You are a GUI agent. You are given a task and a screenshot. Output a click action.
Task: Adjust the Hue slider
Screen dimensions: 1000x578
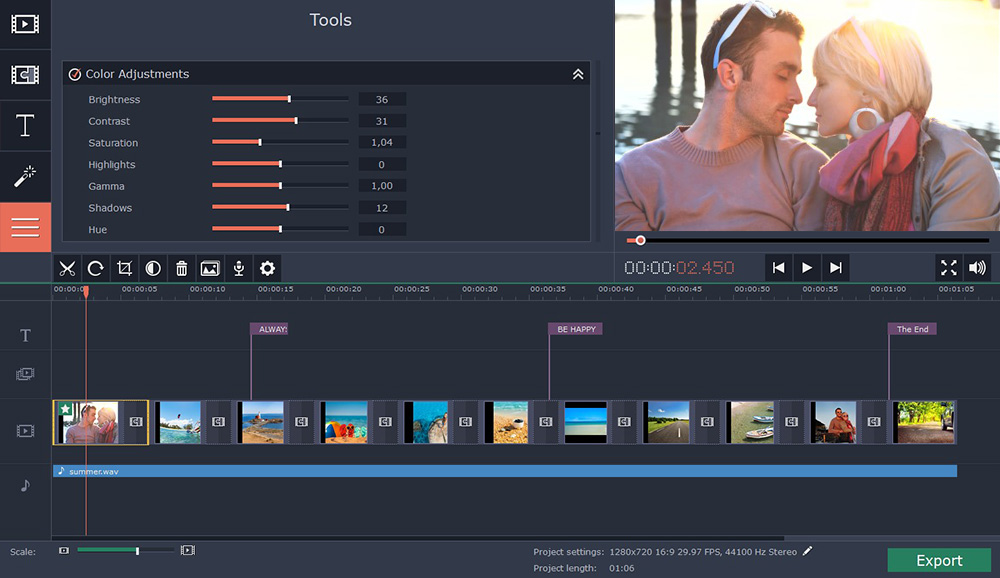(x=280, y=228)
